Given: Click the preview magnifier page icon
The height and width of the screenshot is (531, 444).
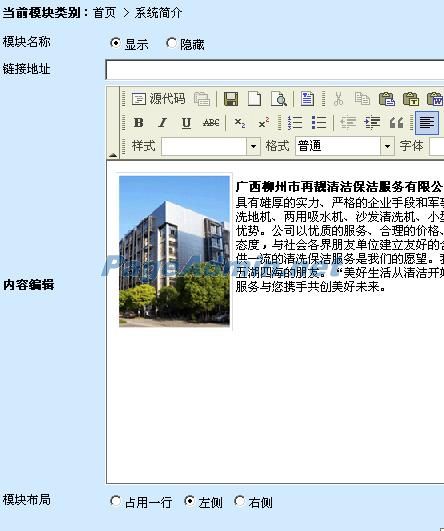Looking at the screenshot, I should click(x=278, y=99).
